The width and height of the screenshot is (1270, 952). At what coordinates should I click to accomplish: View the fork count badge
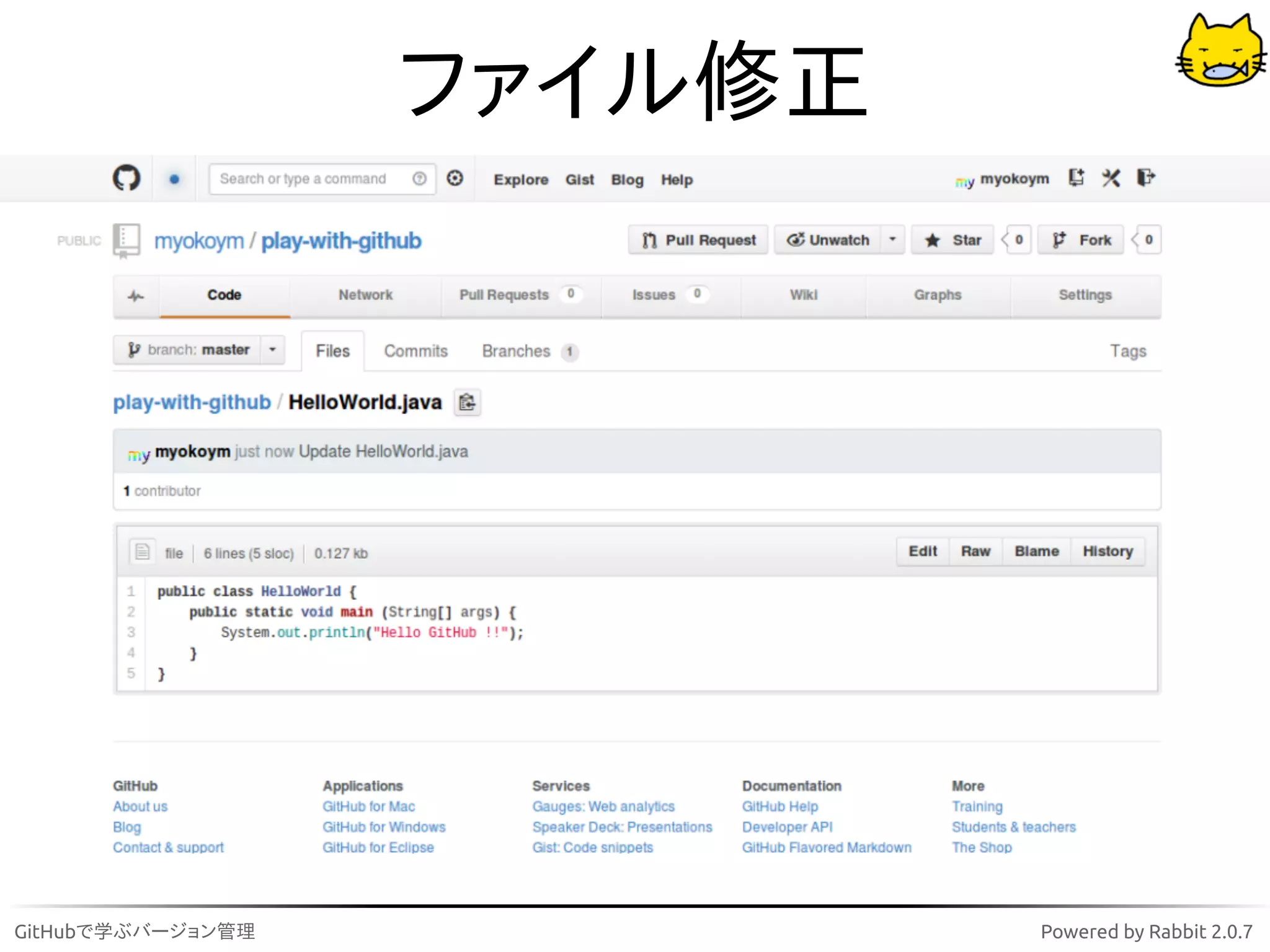click(x=1147, y=240)
